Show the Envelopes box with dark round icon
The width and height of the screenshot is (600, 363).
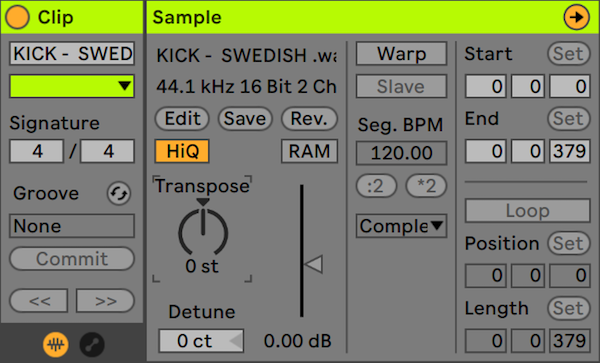tap(92, 345)
